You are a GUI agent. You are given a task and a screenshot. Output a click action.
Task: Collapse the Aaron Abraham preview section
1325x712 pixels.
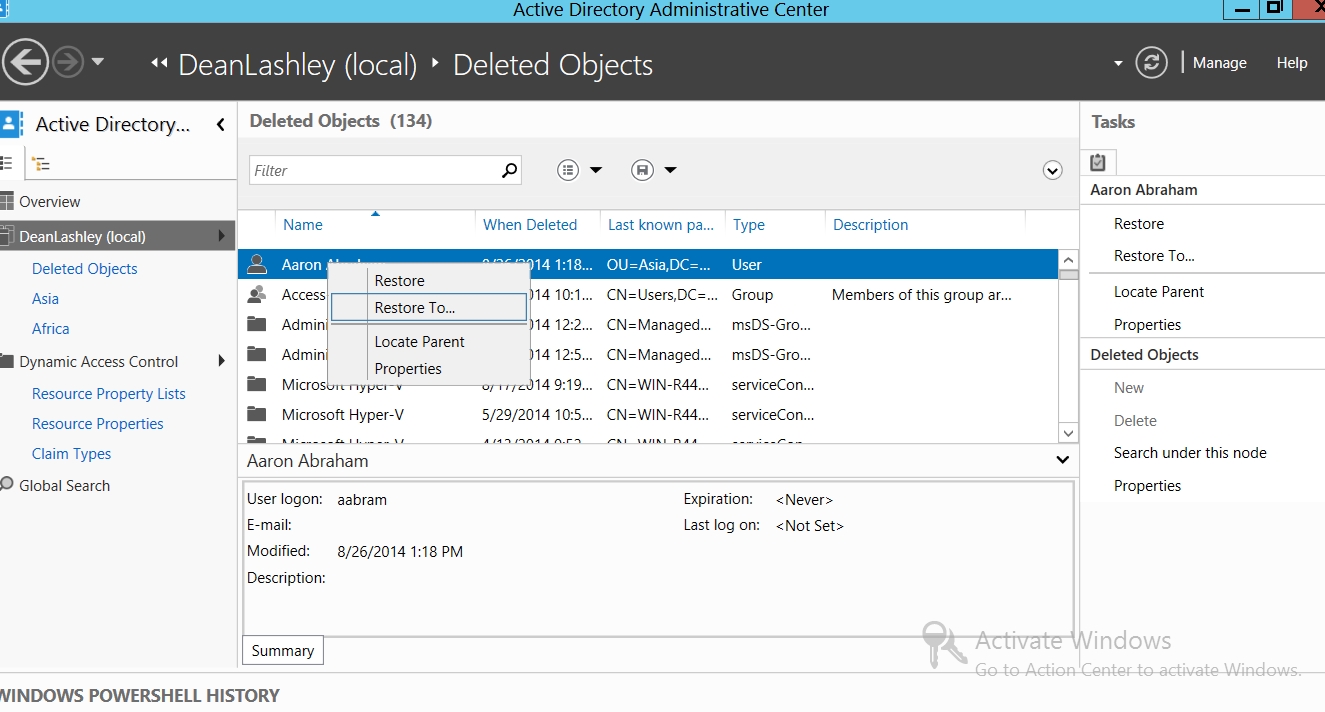1062,460
